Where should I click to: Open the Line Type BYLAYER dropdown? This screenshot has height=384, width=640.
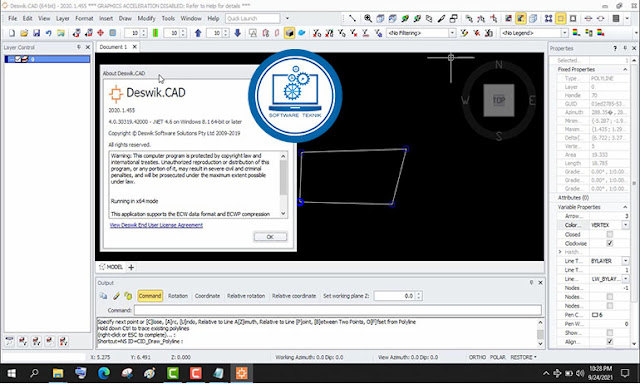pos(625,261)
